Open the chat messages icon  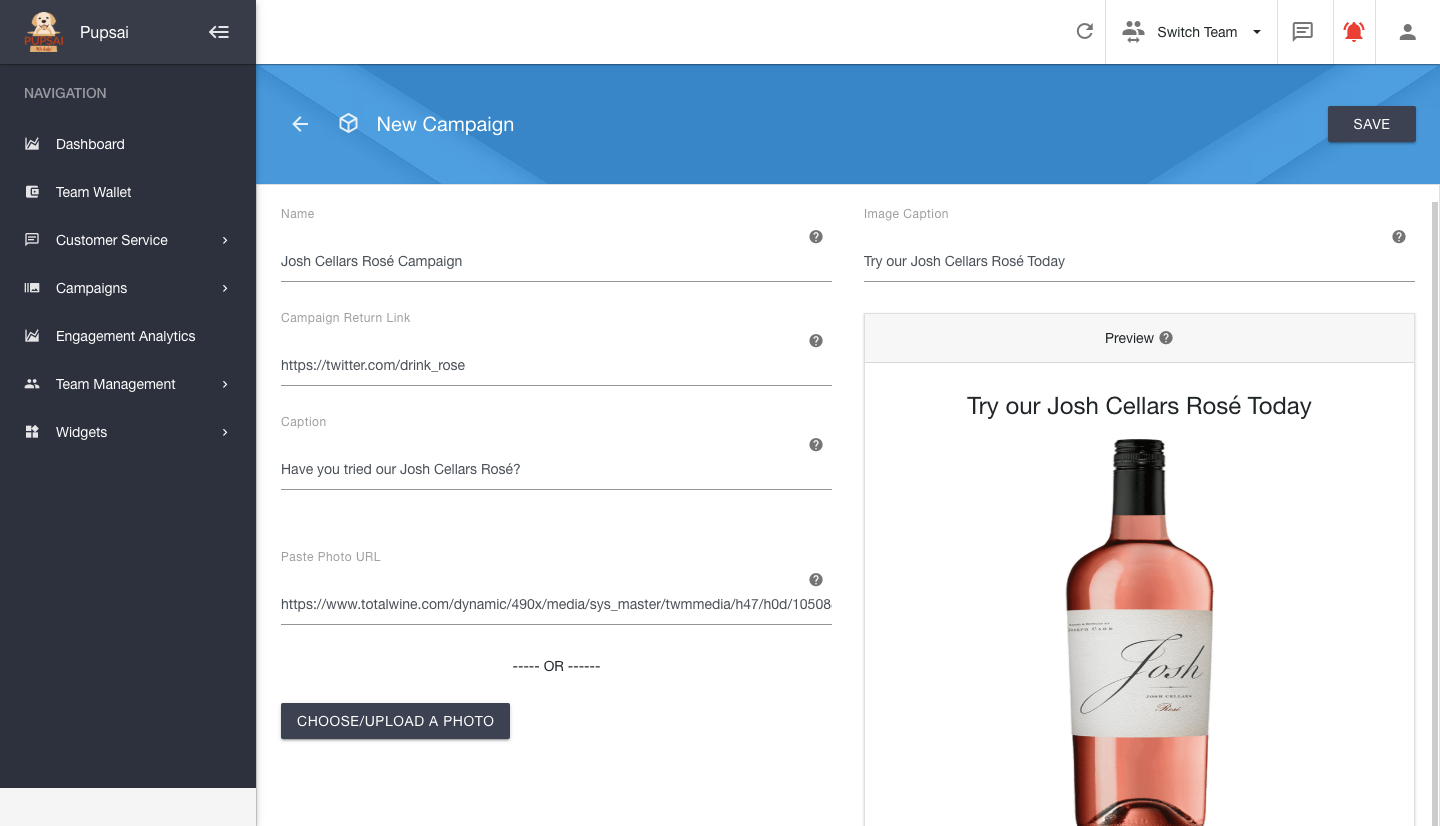tap(1302, 32)
